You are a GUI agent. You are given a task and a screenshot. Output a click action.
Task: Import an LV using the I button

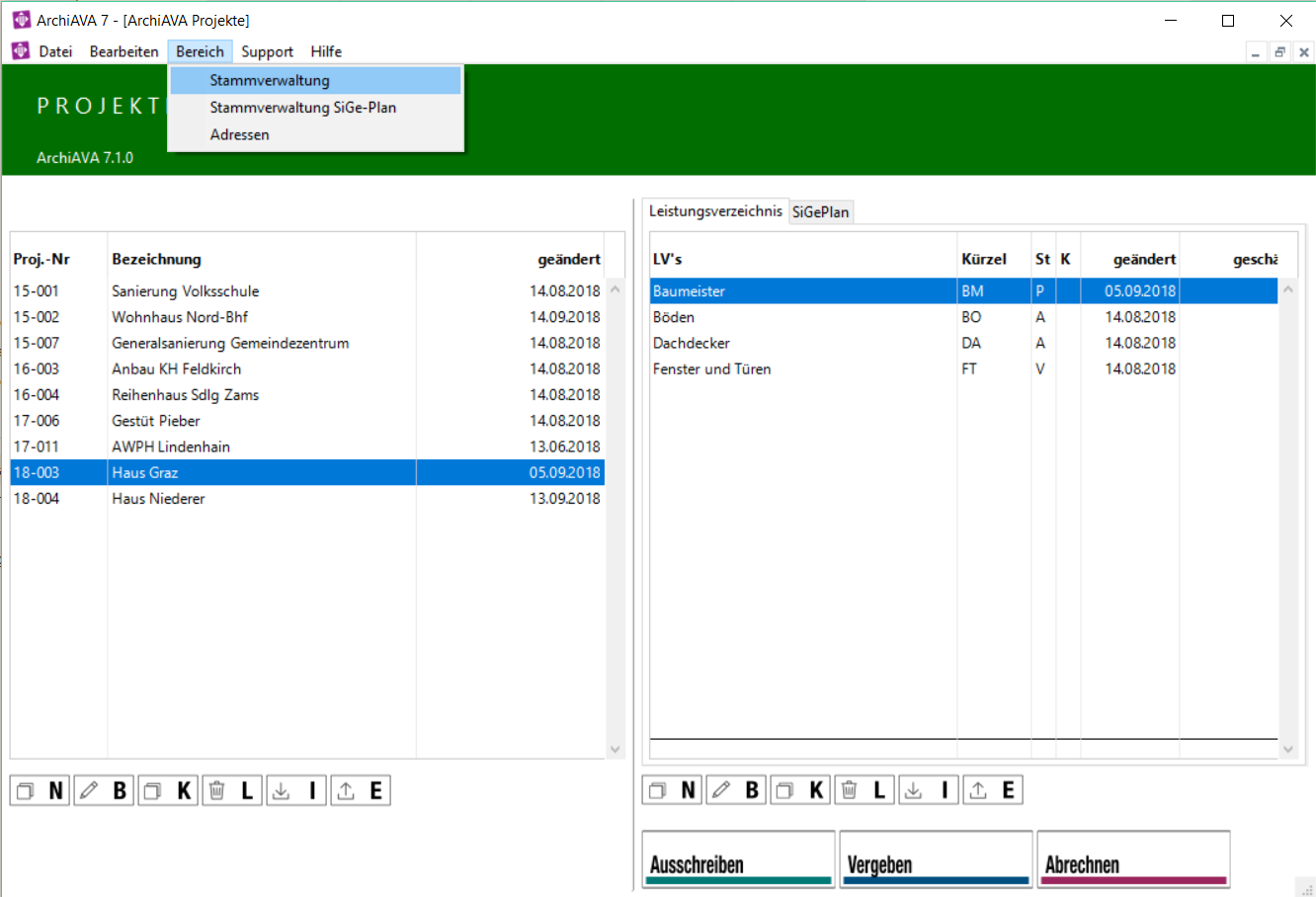pyautogui.click(x=929, y=790)
